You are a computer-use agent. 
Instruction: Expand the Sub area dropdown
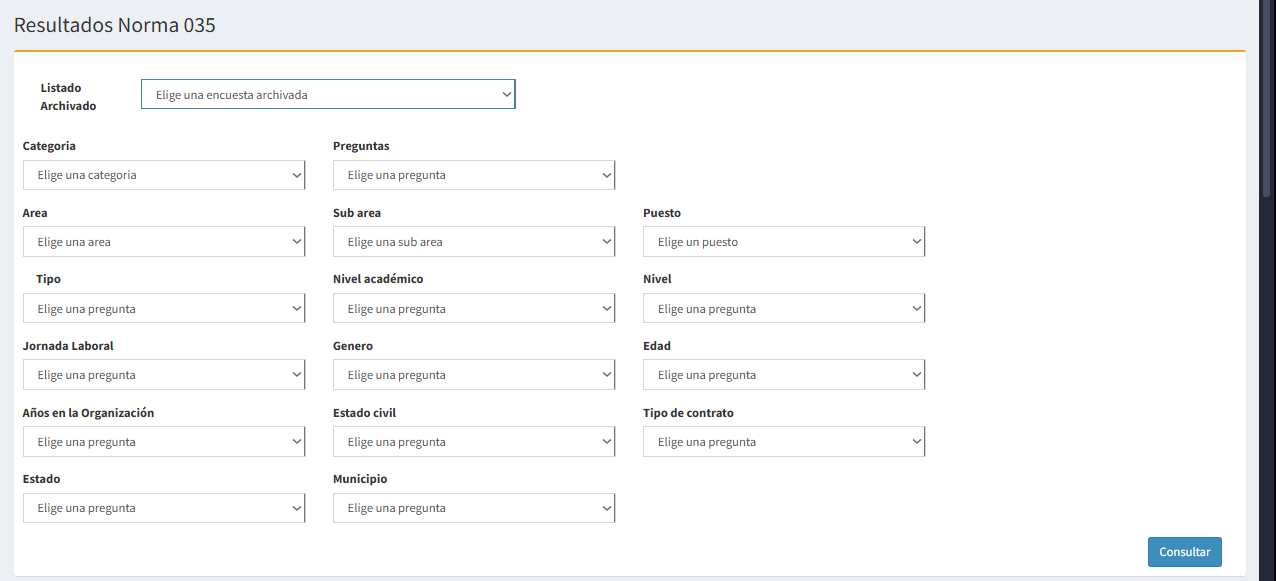[474, 242]
